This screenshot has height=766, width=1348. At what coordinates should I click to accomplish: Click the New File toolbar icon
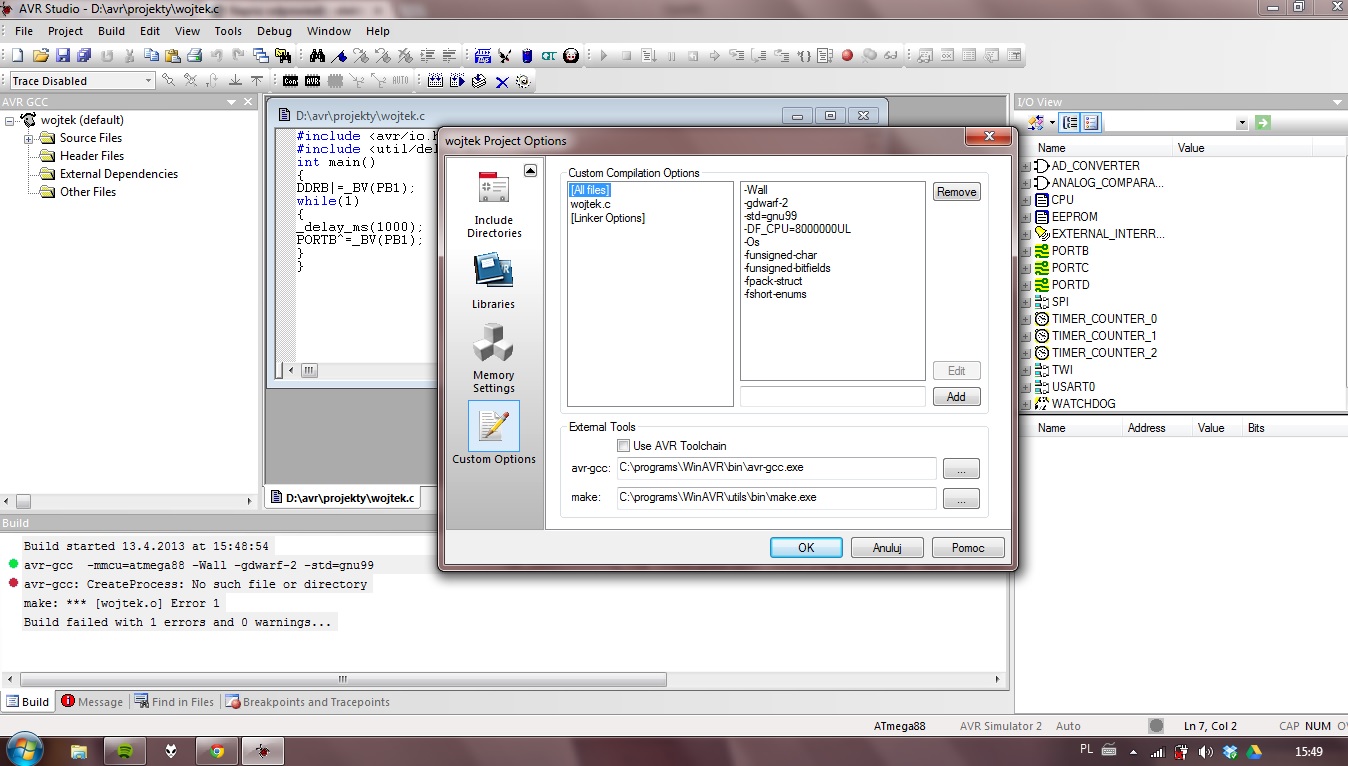[x=17, y=56]
